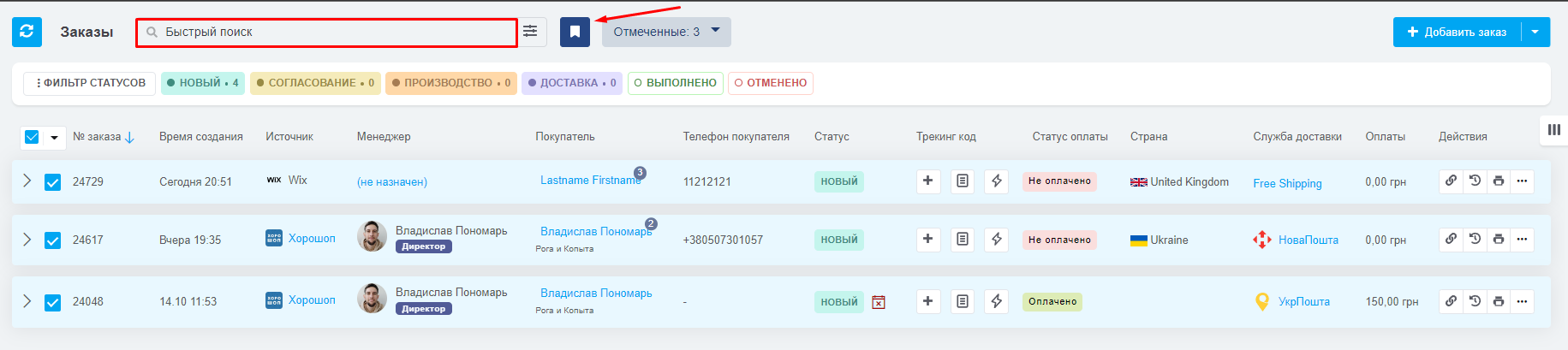Expand order 24729 row chevron
This screenshot has width=1568, height=350.
point(27,181)
